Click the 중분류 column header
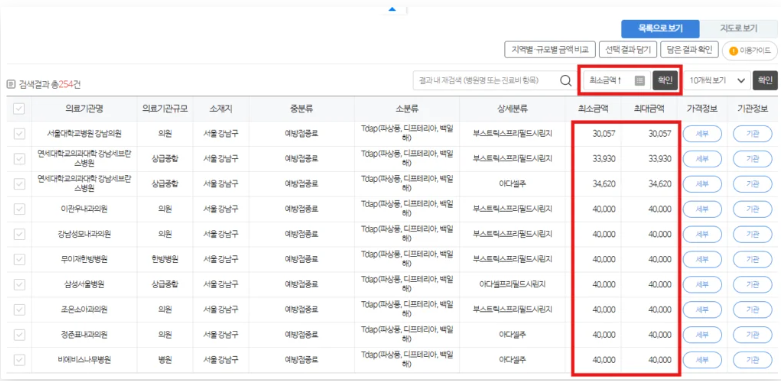 301,109
